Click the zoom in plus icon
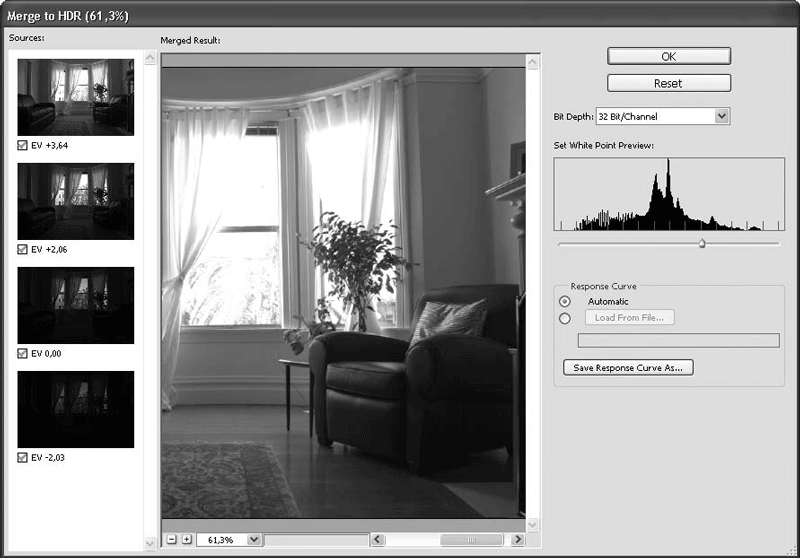Image resolution: width=800 pixels, height=558 pixels. point(186,539)
